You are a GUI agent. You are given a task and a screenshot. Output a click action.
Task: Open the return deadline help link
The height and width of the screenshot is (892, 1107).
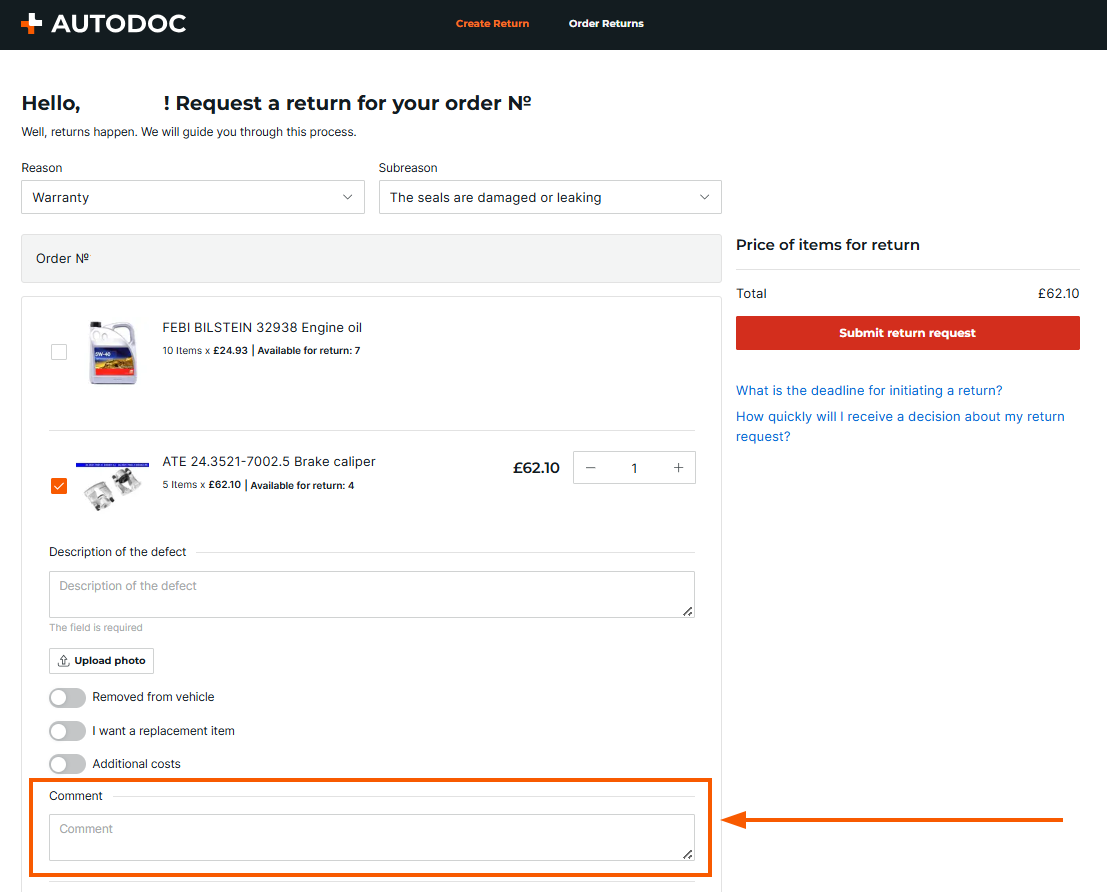click(869, 391)
